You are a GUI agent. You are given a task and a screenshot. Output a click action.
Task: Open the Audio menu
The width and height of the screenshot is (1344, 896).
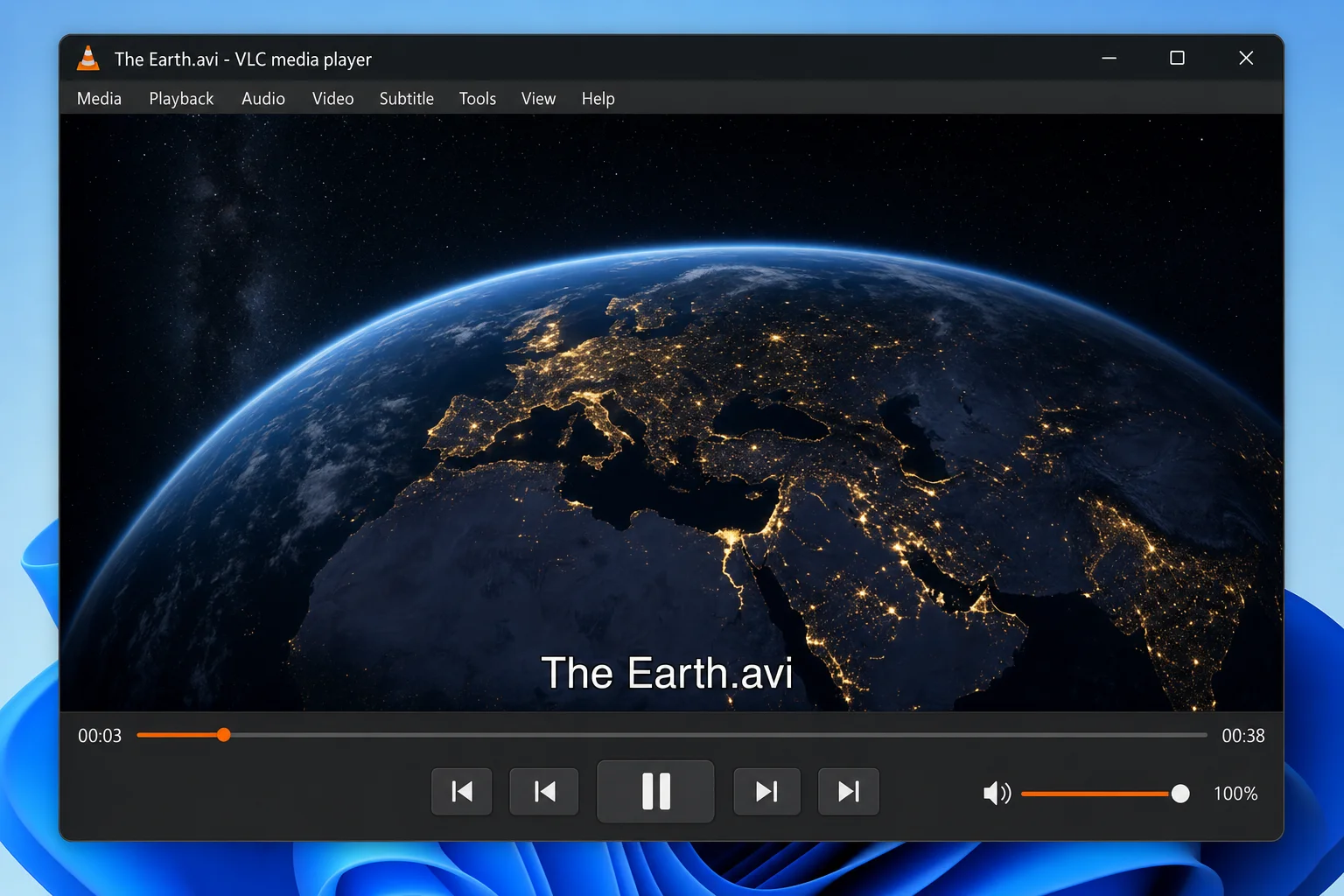coord(263,99)
